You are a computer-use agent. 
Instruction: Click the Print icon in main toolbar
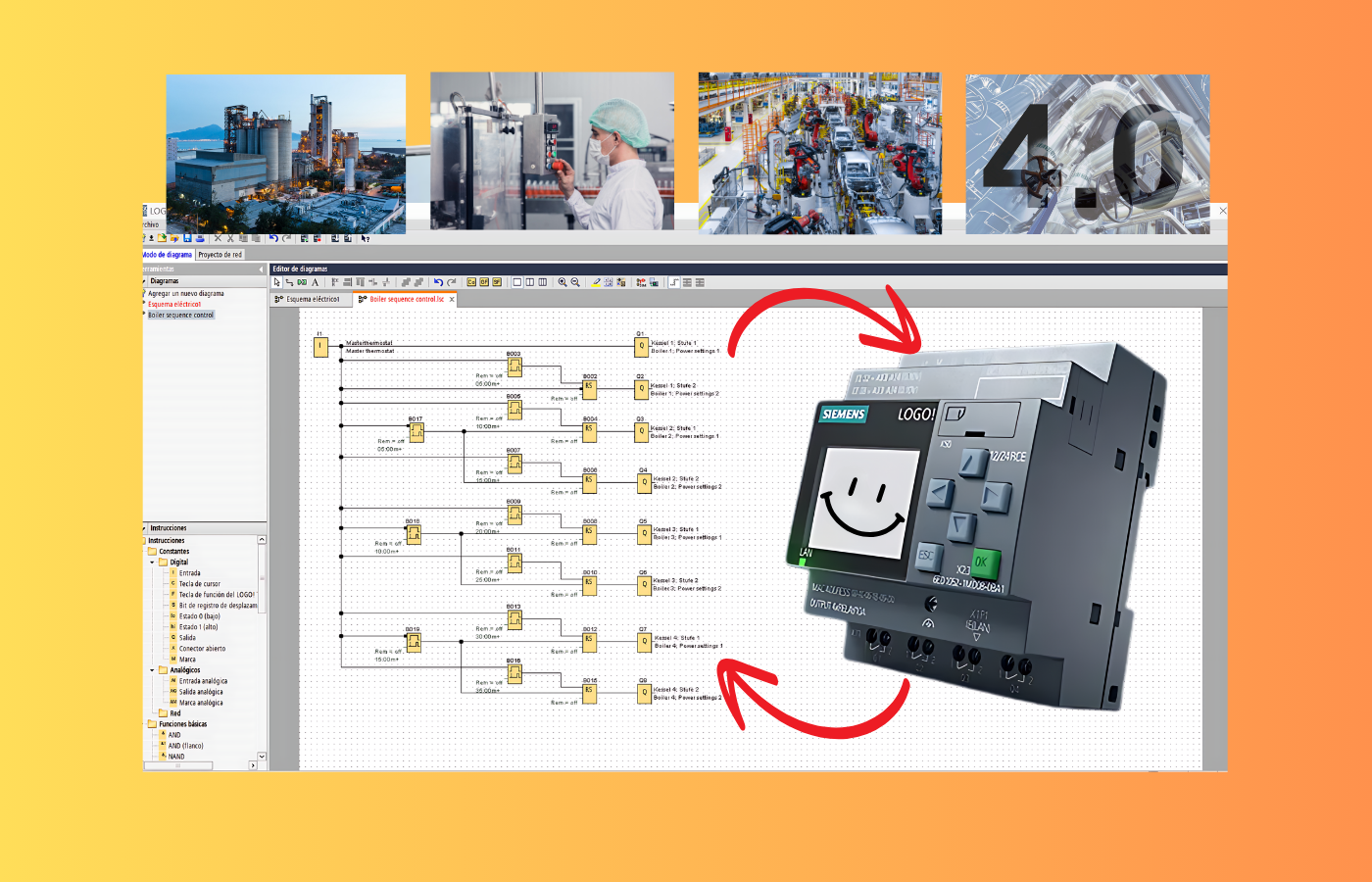(x=200, y=238)
